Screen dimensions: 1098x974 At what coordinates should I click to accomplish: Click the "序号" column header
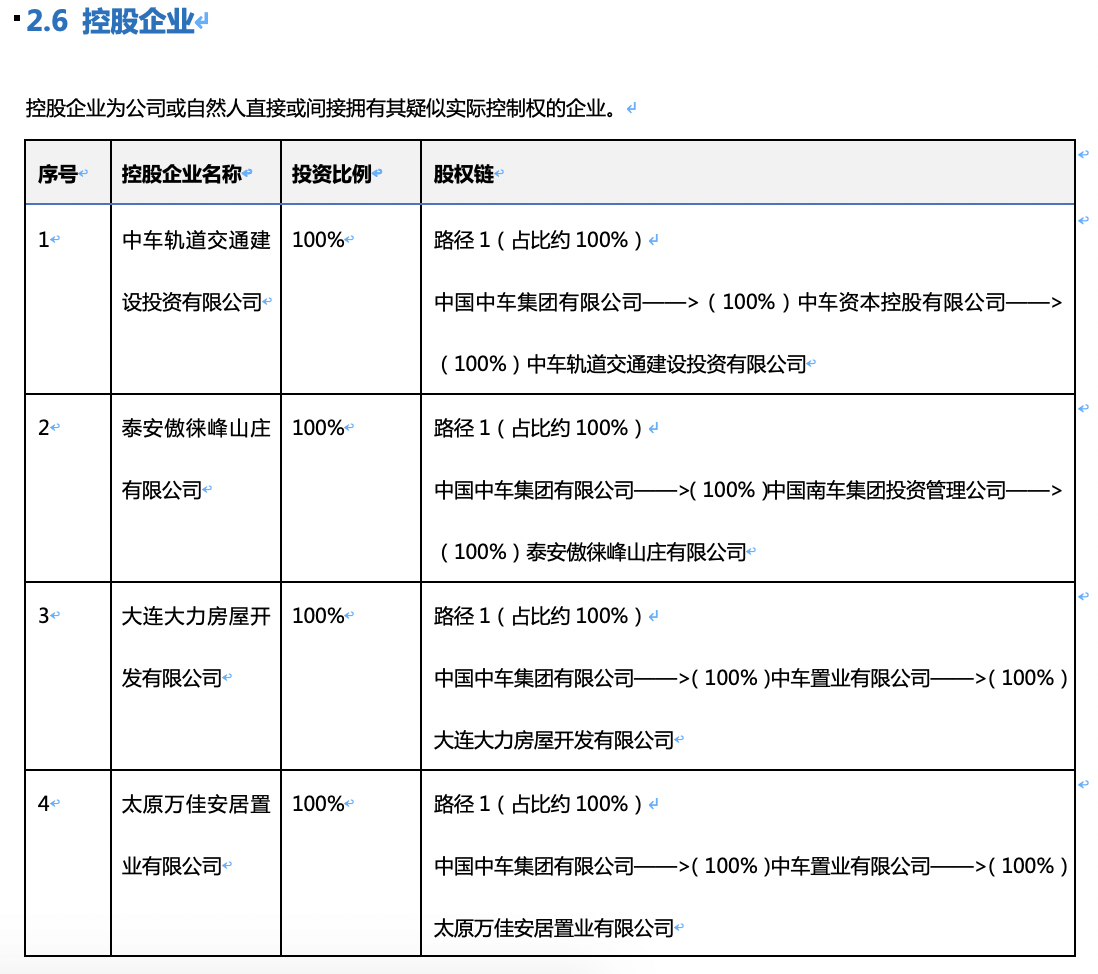[x=57, y=174]
